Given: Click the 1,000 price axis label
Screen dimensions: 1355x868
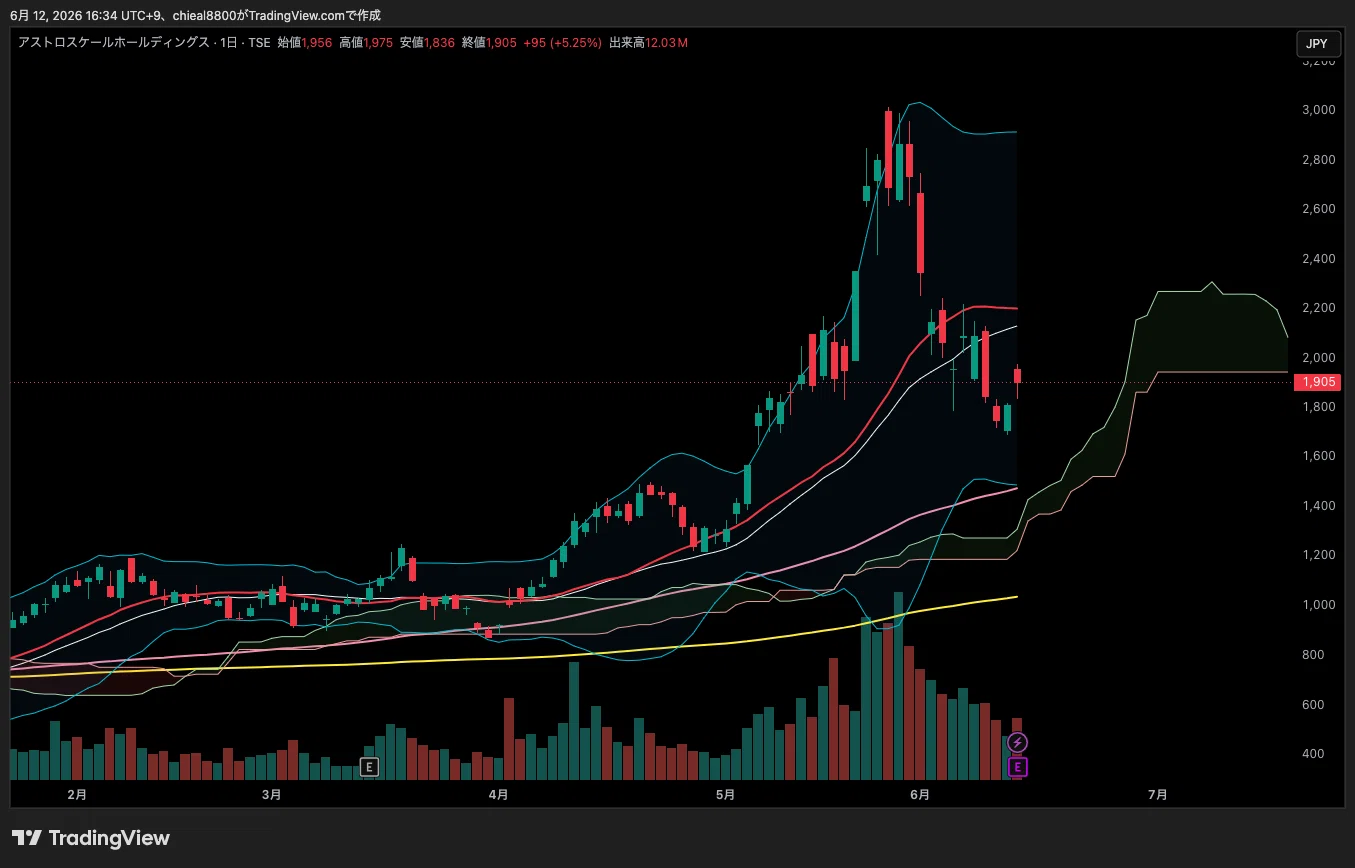Looking at the screenshot, I should [1319, 605].
